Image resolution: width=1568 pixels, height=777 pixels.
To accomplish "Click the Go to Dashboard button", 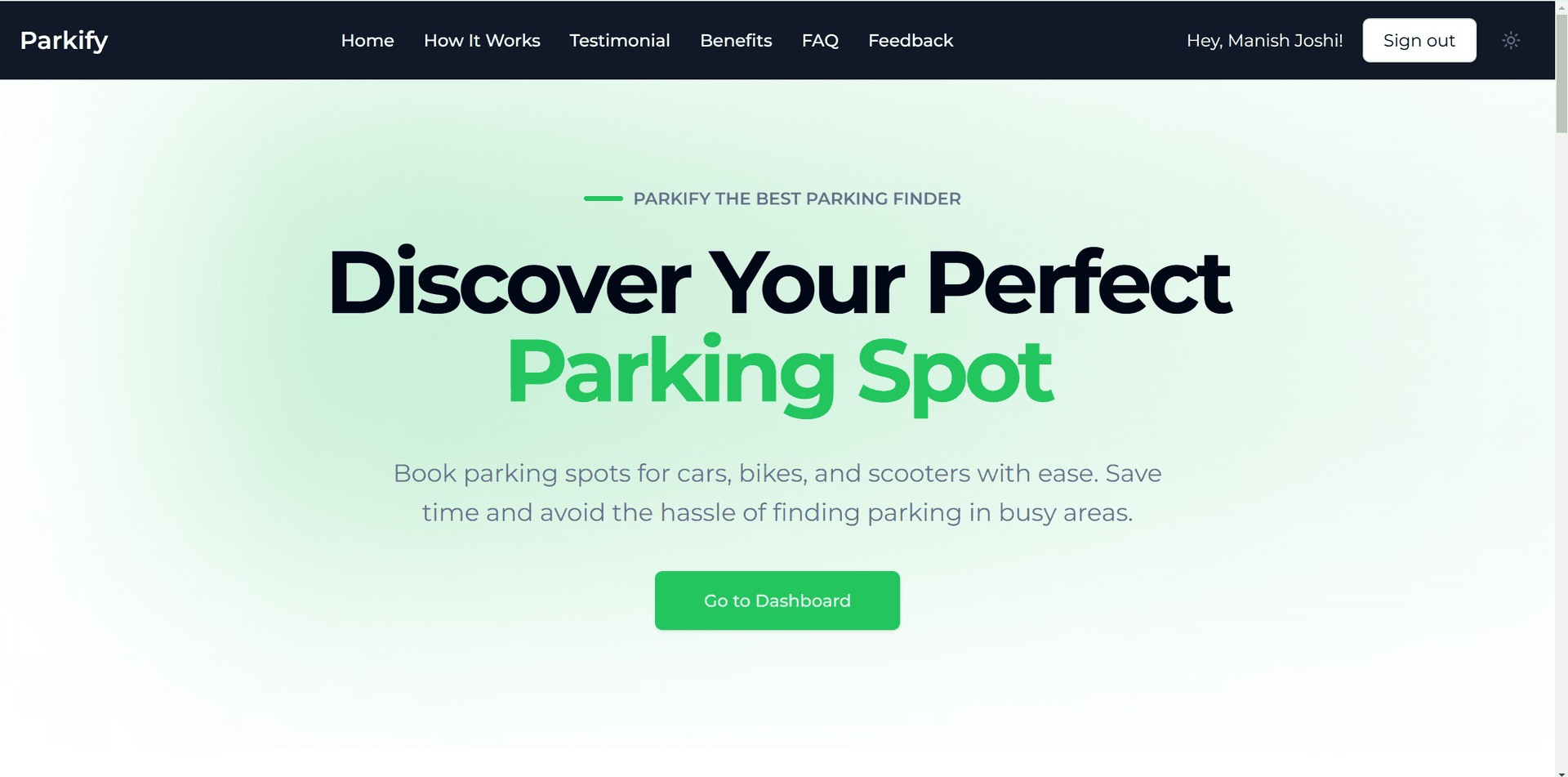I will click(x=777, y=601).
